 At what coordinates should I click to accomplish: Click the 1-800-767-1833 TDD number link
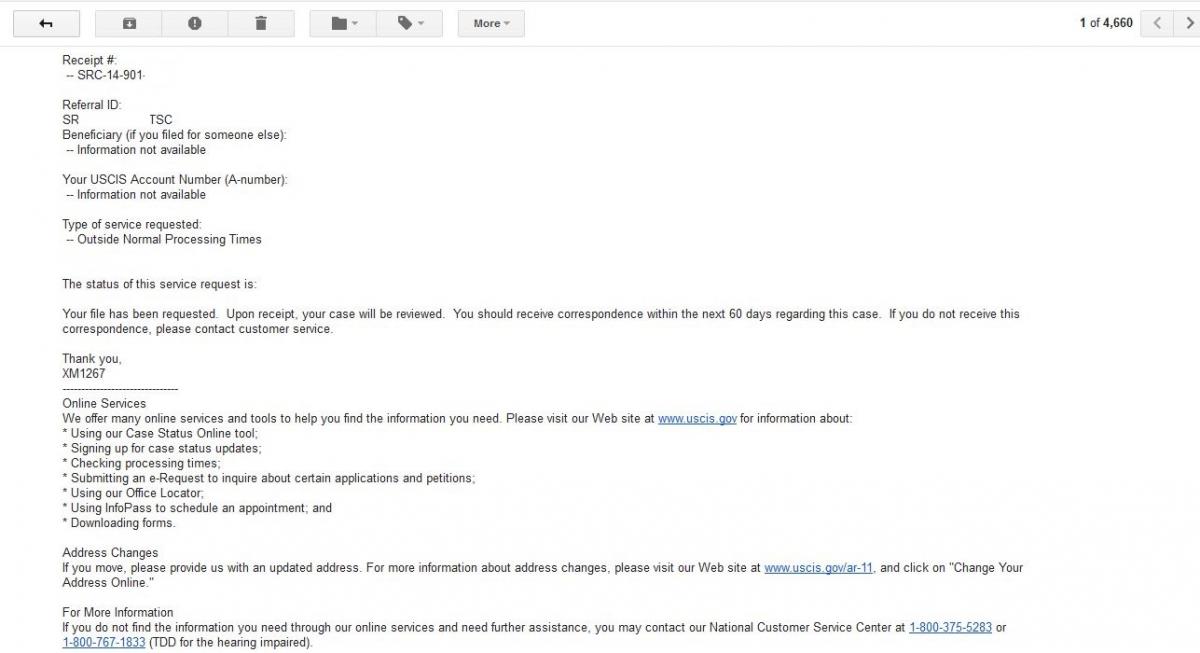click(104, 643)
